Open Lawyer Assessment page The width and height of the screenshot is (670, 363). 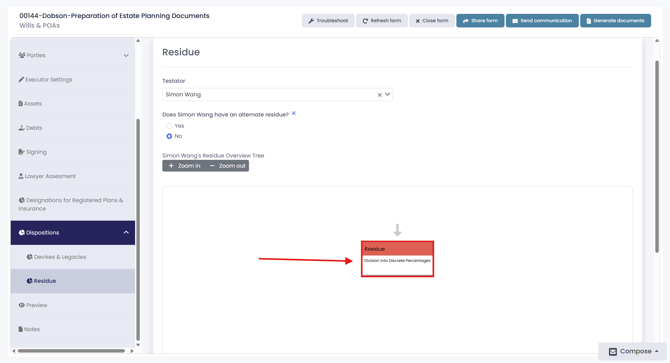(73, 176)
